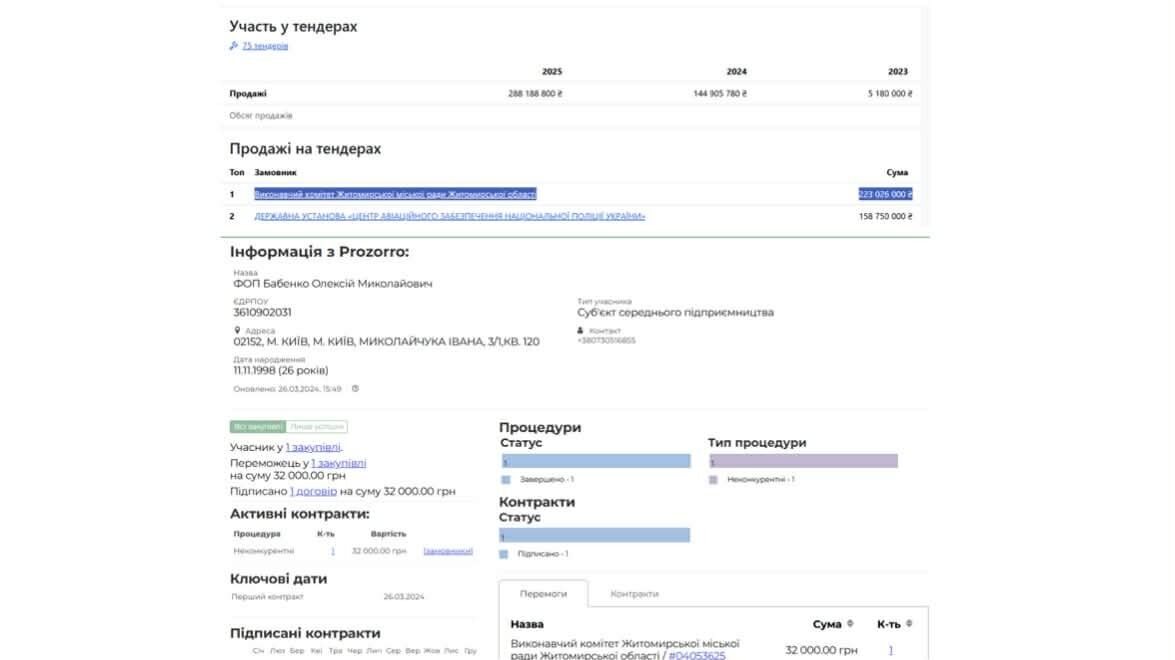Open the #04053625 code link
Viewport: 1175px width, 660px height.
pos(696,655)
